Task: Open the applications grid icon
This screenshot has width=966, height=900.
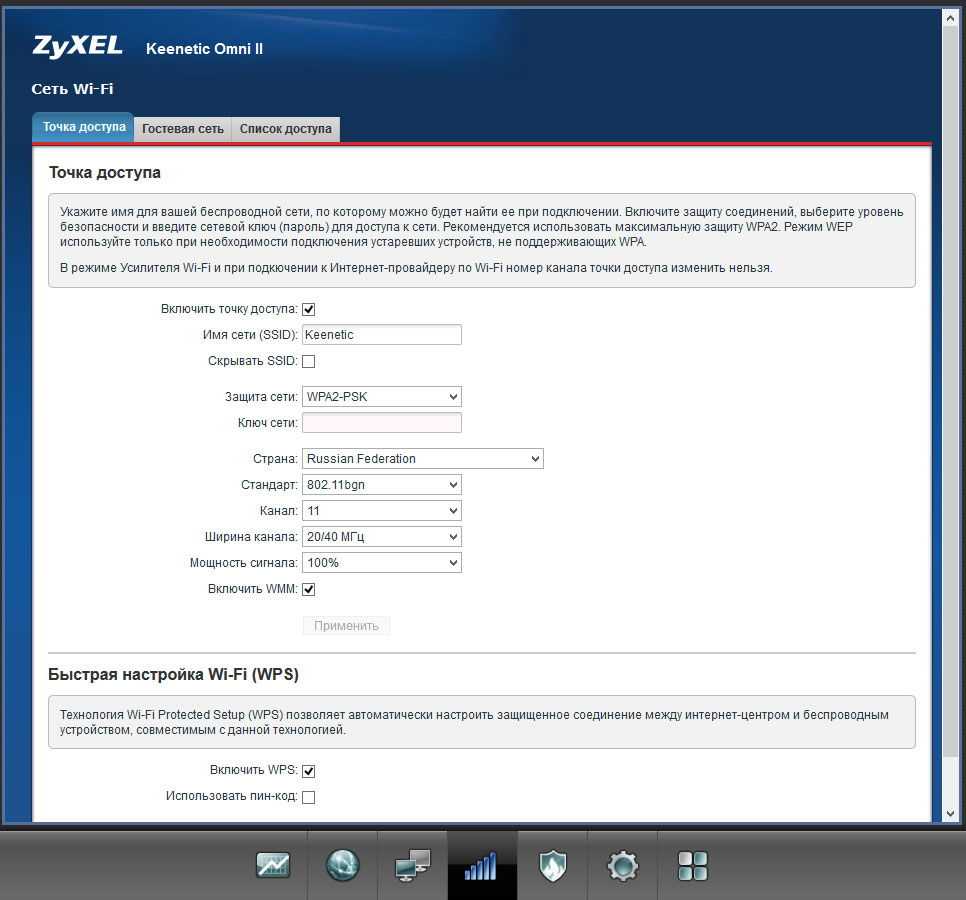Action: click(x=692, y=865)
